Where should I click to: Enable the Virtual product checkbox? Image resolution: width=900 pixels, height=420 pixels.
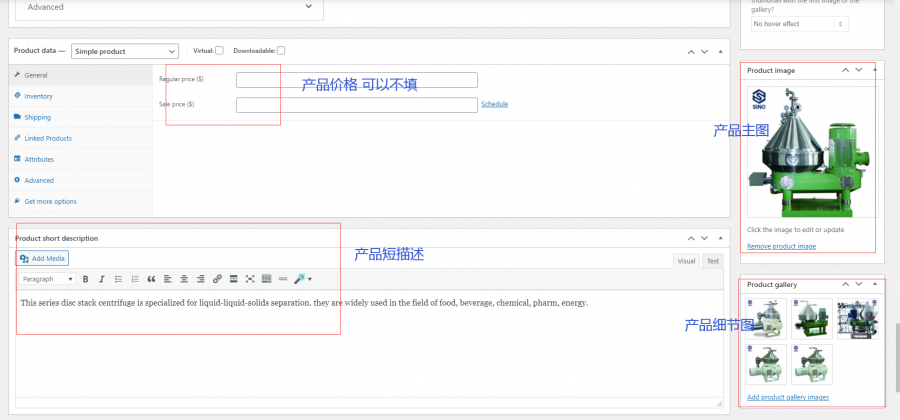click(219, 50)
